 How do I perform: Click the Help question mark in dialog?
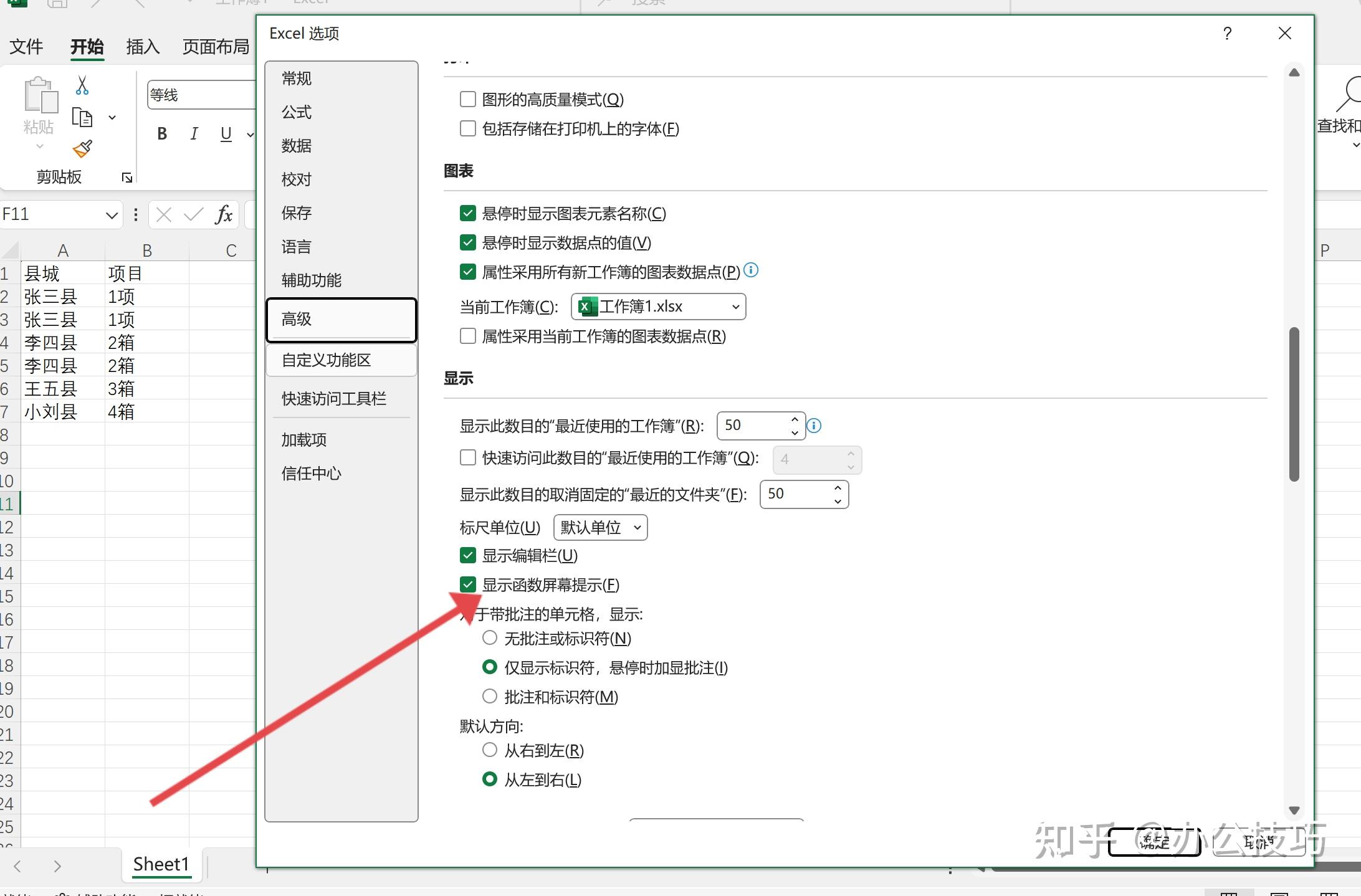[x=1227, y=34]
